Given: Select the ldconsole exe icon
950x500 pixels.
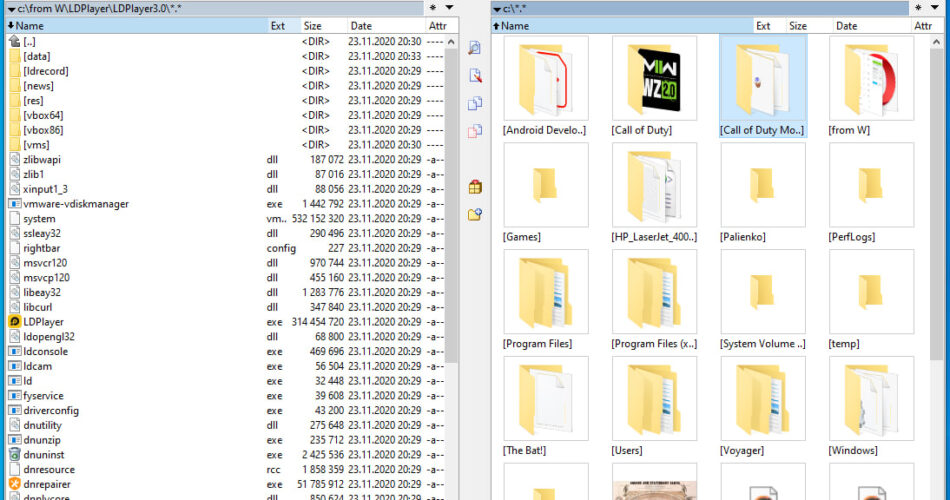Looking at the screenshot, I should click(x=15, y=351).
